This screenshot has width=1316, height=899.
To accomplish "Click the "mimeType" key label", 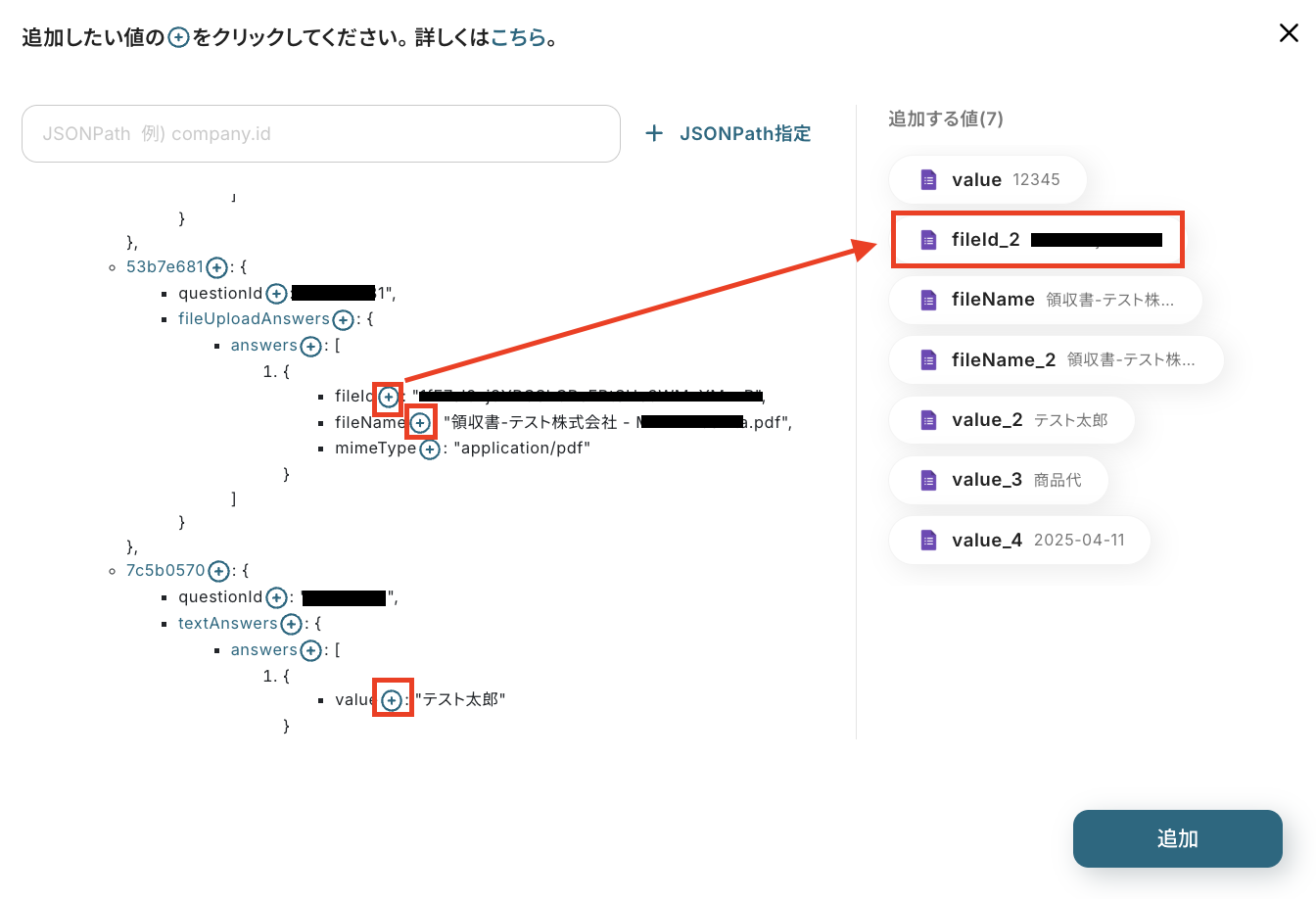I will click(x=376, y=449).
